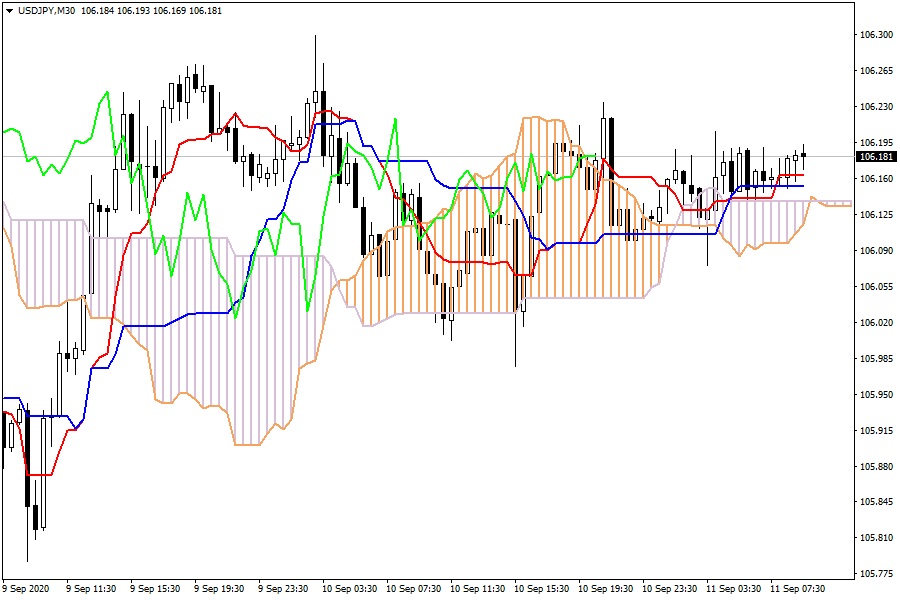Click the 105.775 price axis label
The image size is (900, 600).
[x=876, y=574]
